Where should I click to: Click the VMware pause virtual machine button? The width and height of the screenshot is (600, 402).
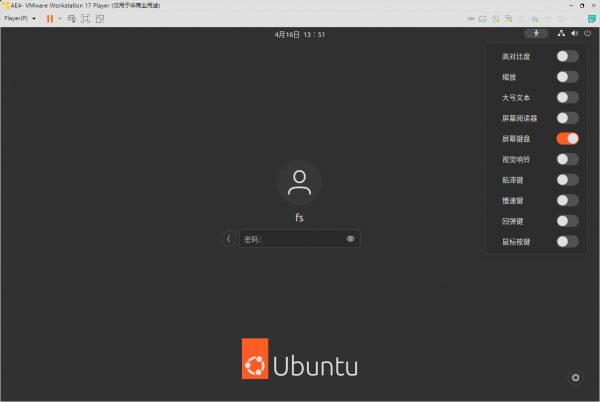pyautogui.click(x=49, y=18)
